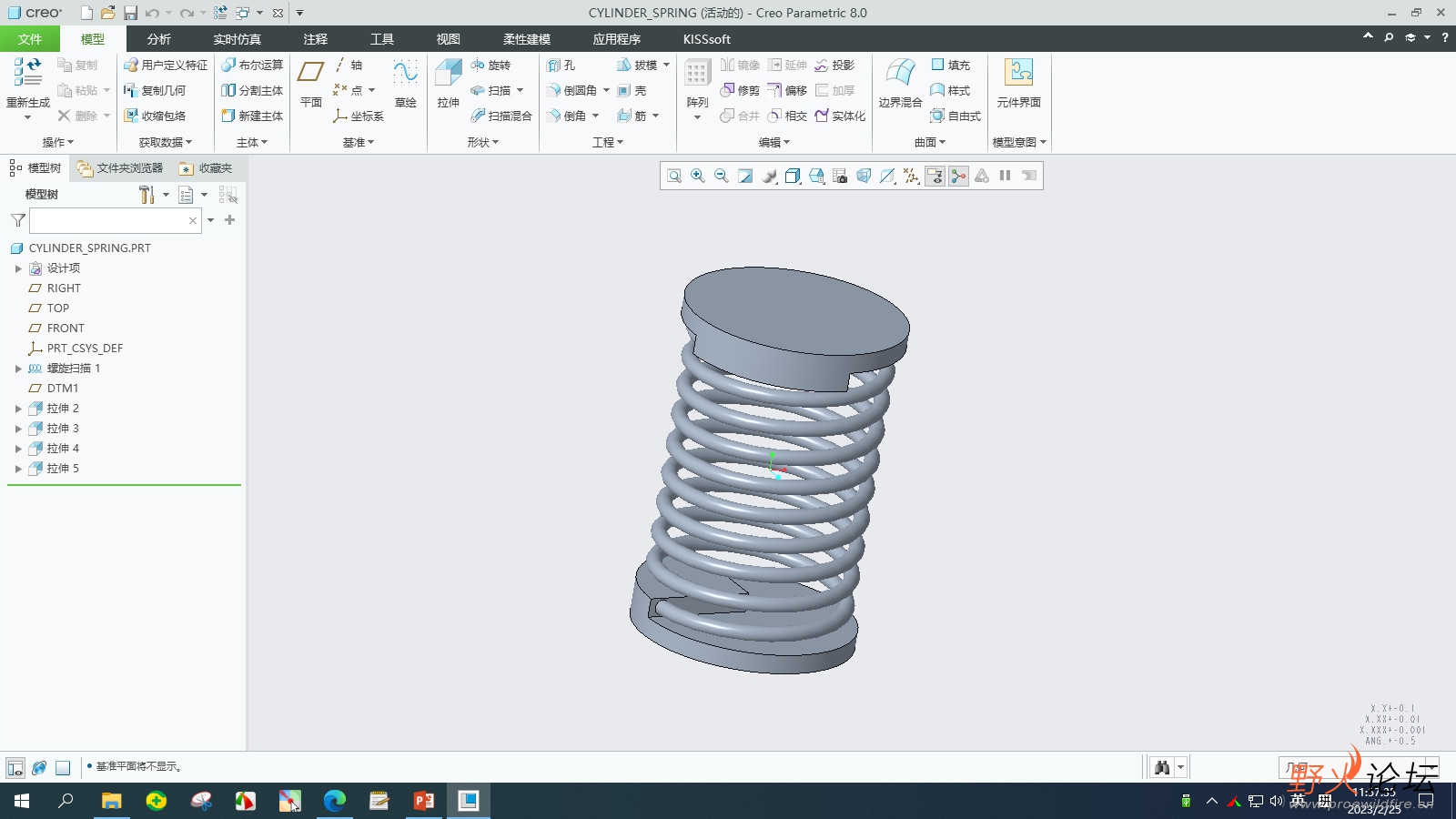Image resolution: width=1456 pixels, height=819 pixels.
Task: Open Windows Start menu
Action: [x=22, y=801]
